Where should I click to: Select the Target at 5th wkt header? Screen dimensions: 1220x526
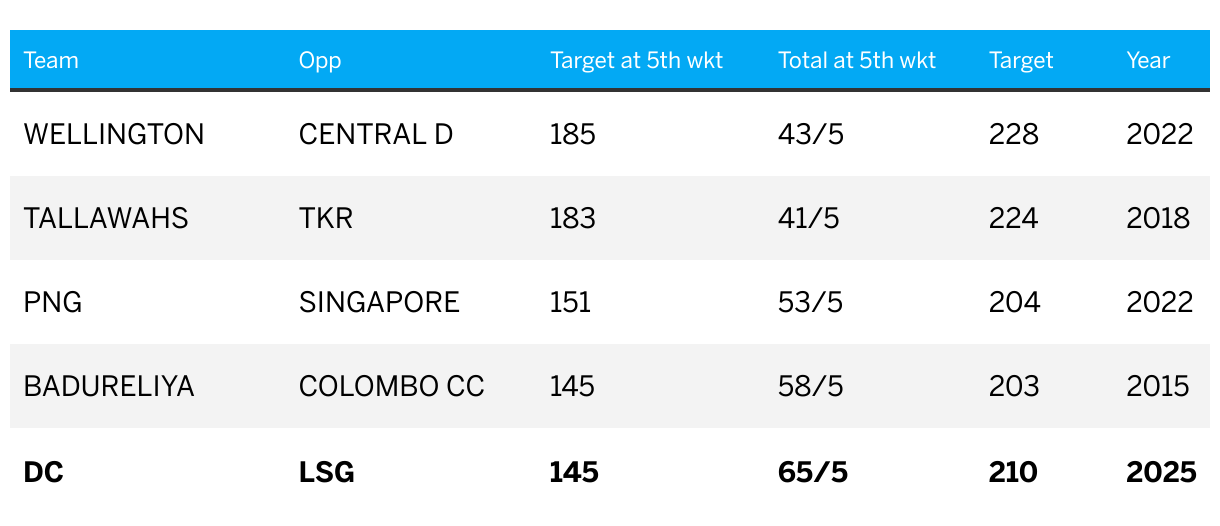(x=637, y=60)
